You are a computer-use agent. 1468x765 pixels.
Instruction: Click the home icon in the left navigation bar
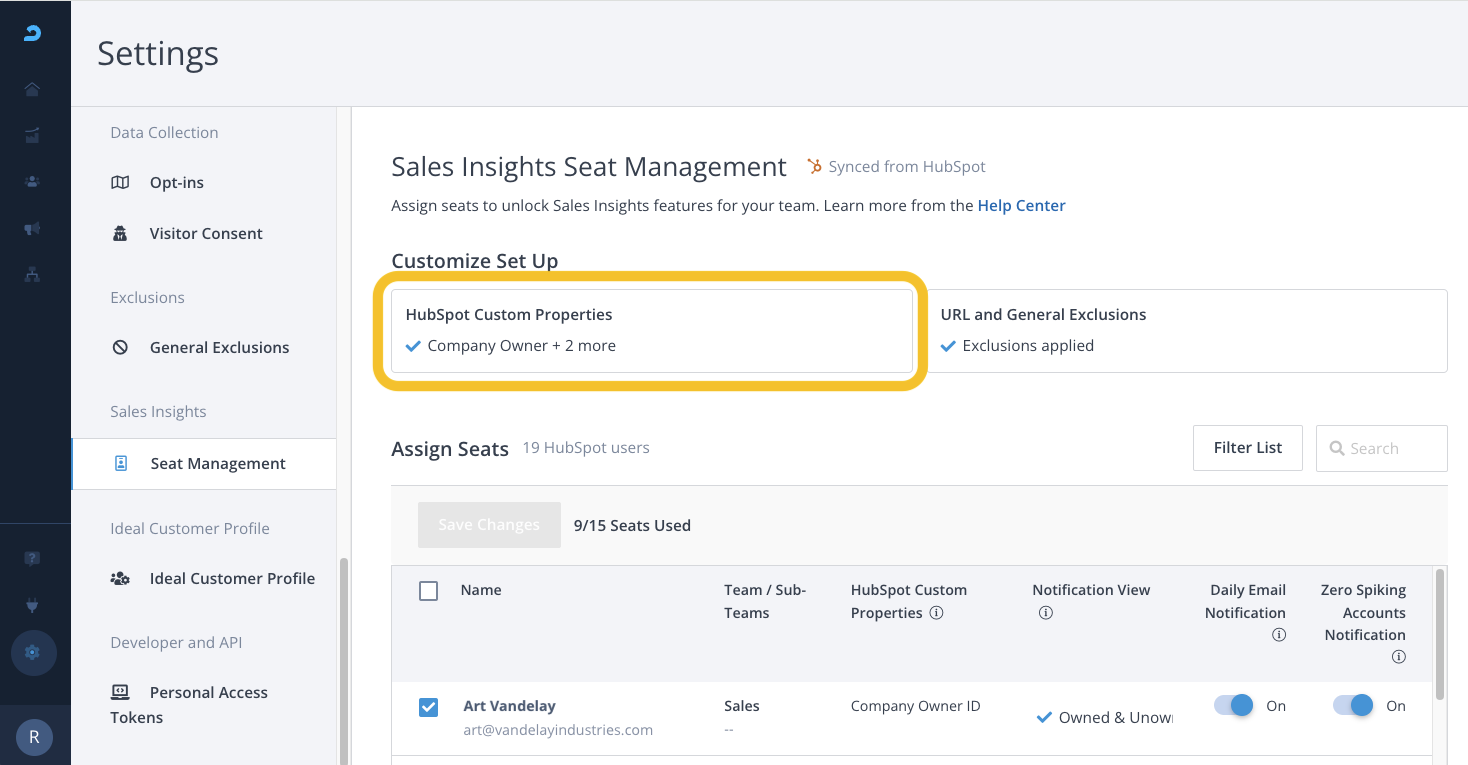32,90
